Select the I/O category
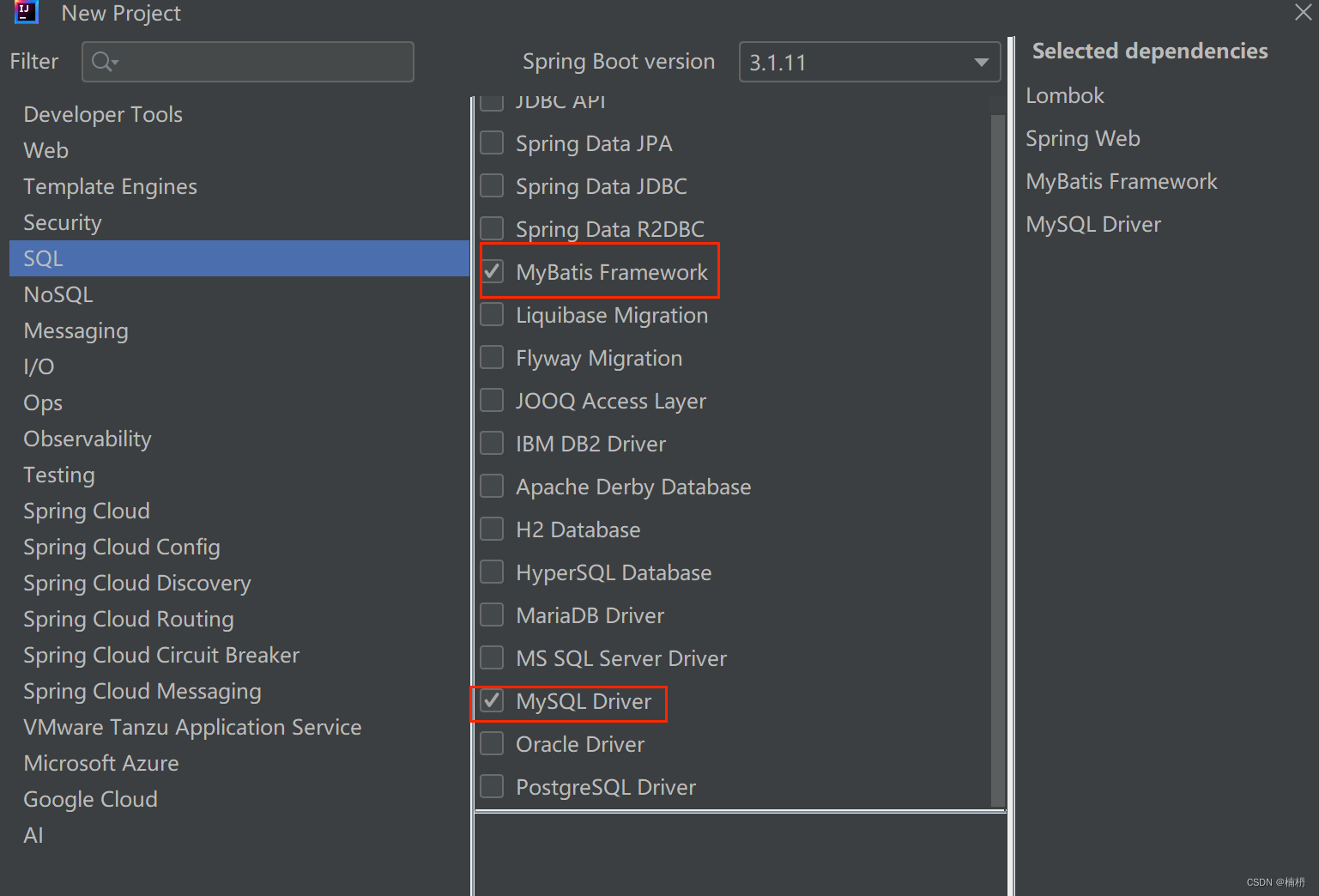This screenshot has height=896, width=1319. coord(239,366)
